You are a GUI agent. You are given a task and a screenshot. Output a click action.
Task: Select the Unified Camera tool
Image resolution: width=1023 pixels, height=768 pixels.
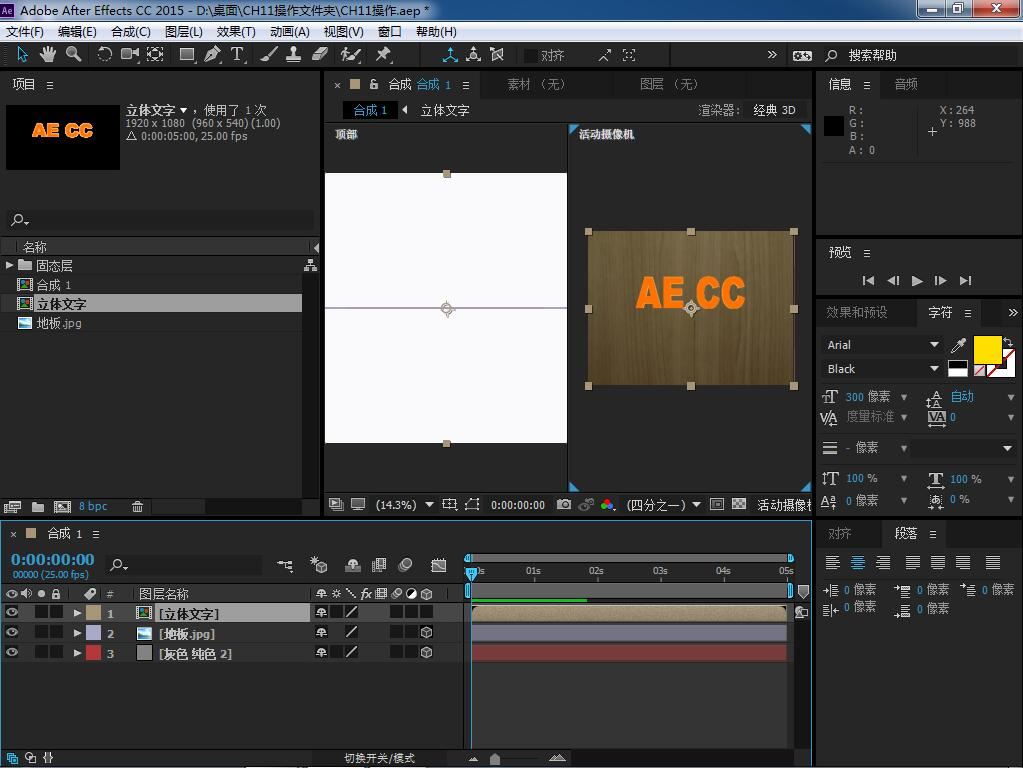click(129, 55)
